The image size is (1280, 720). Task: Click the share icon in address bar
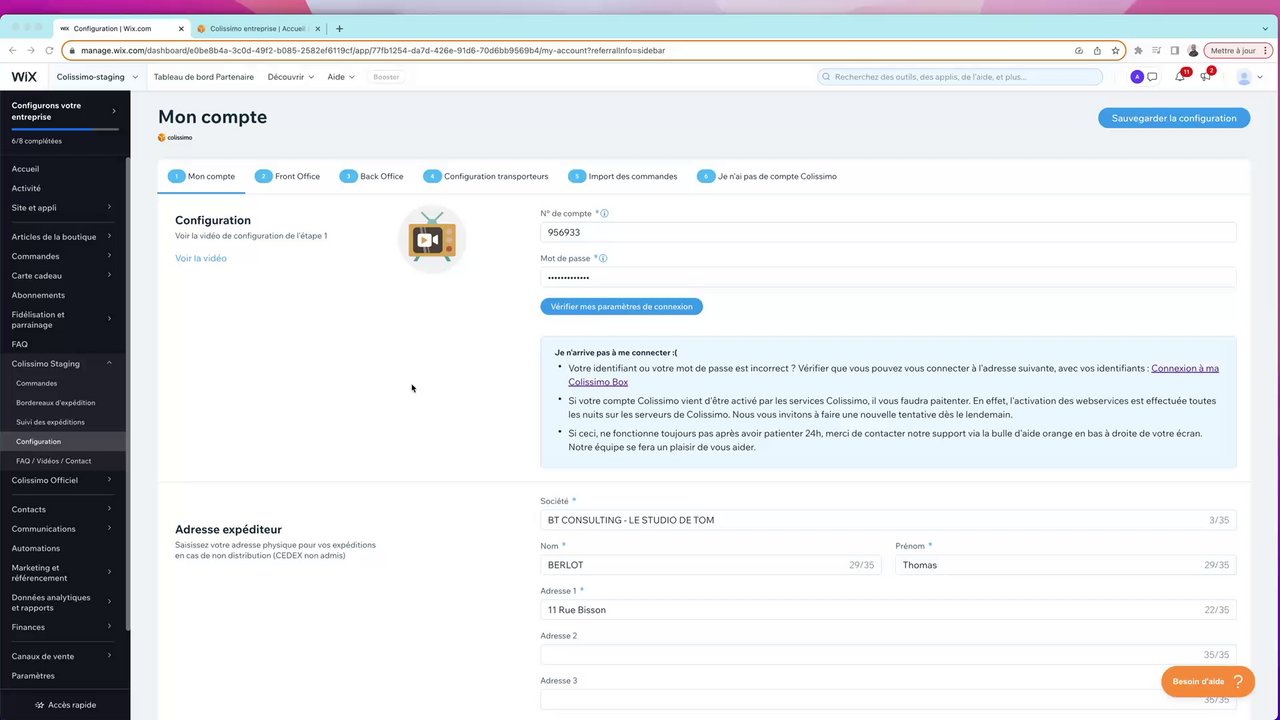[1097, 50]
